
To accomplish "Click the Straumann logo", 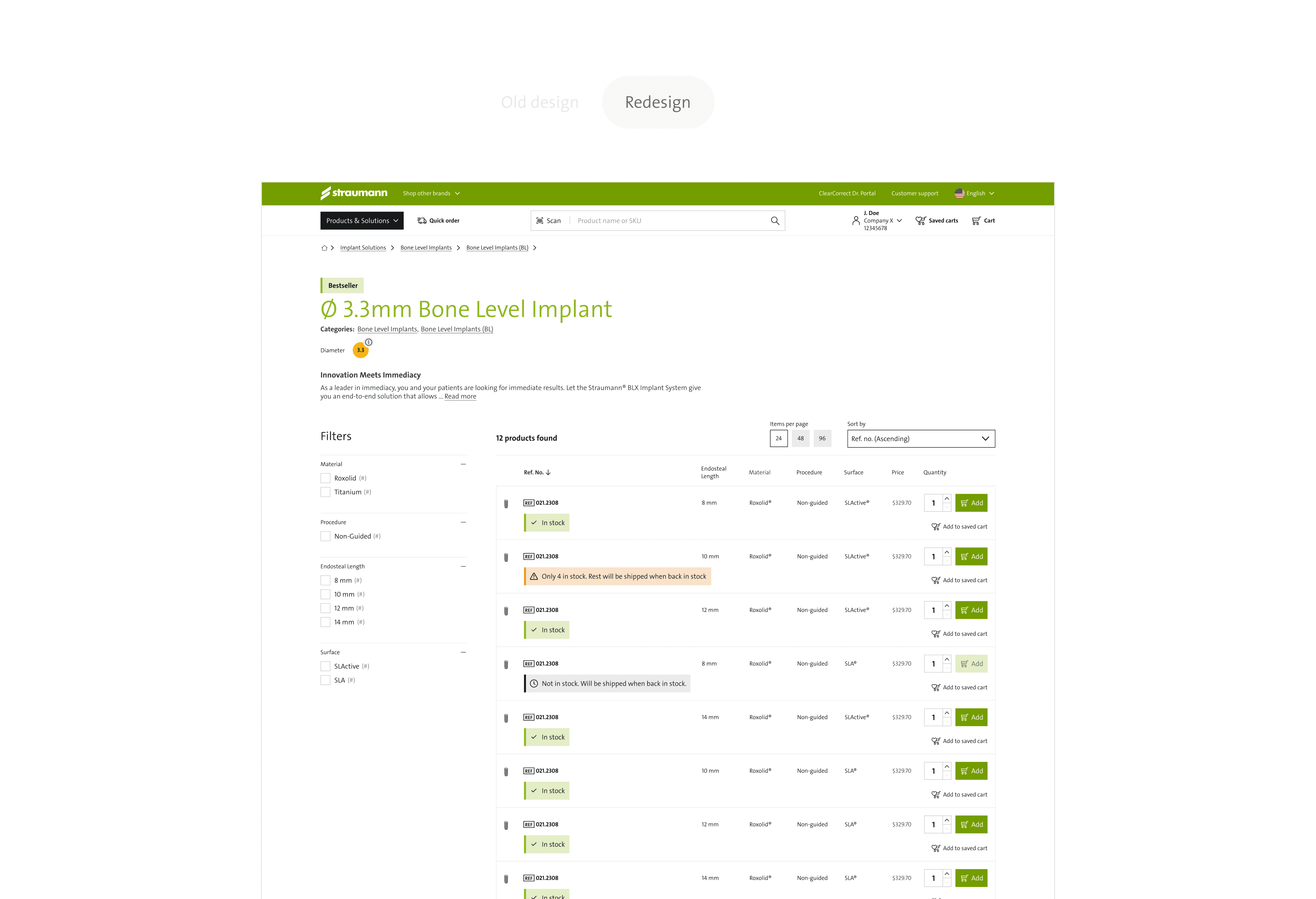I will pyautogui.click(x=354, y=193).
